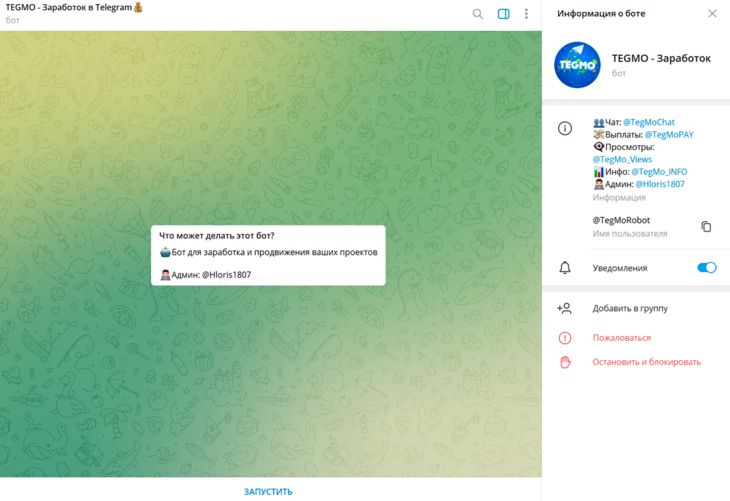Toggle the side panel icon in header
Image resolution: width=730 pixels, height=501 pixels.
click(x=504, y=14)
